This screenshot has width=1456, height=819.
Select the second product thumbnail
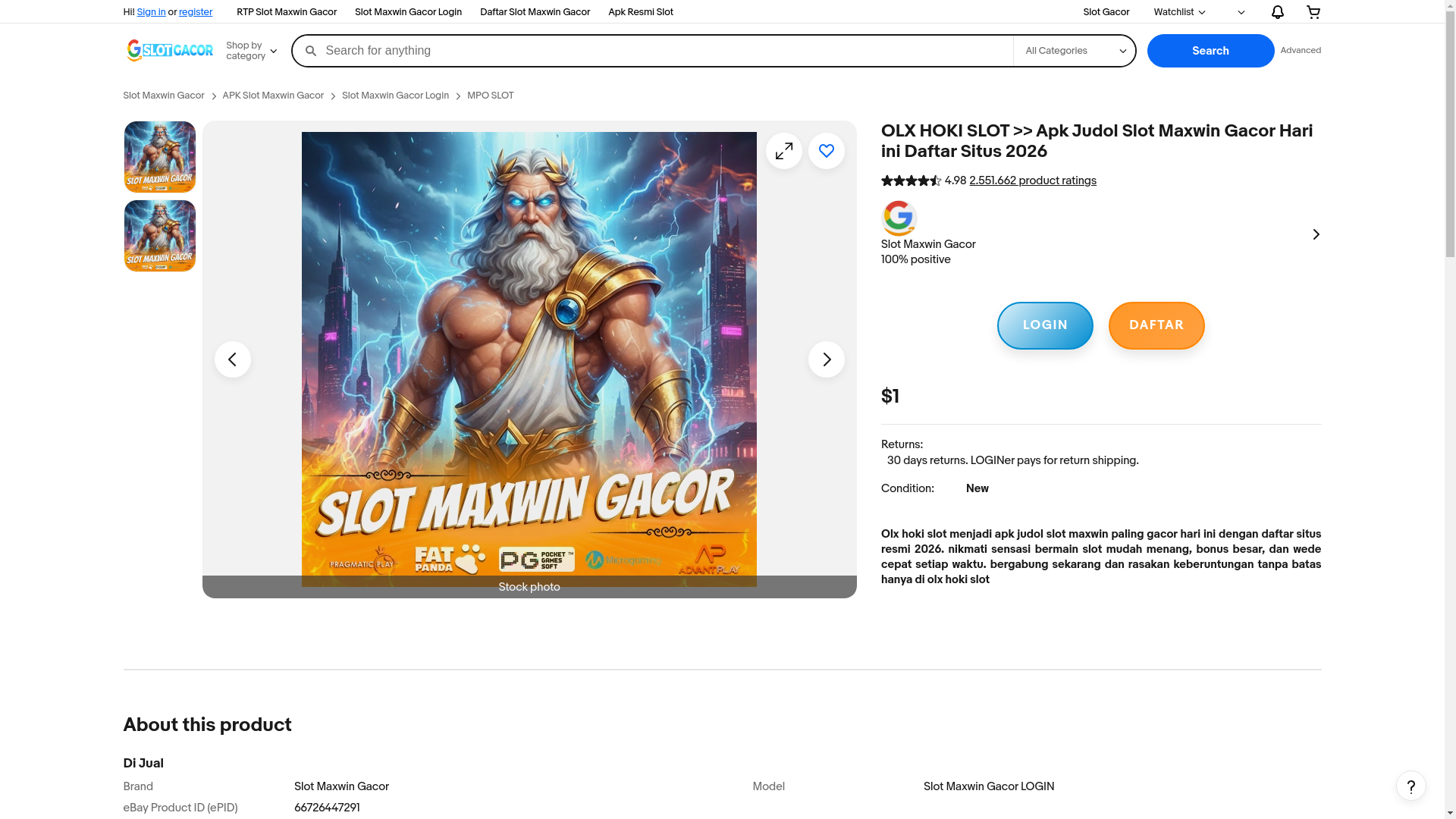click(160, 236)
